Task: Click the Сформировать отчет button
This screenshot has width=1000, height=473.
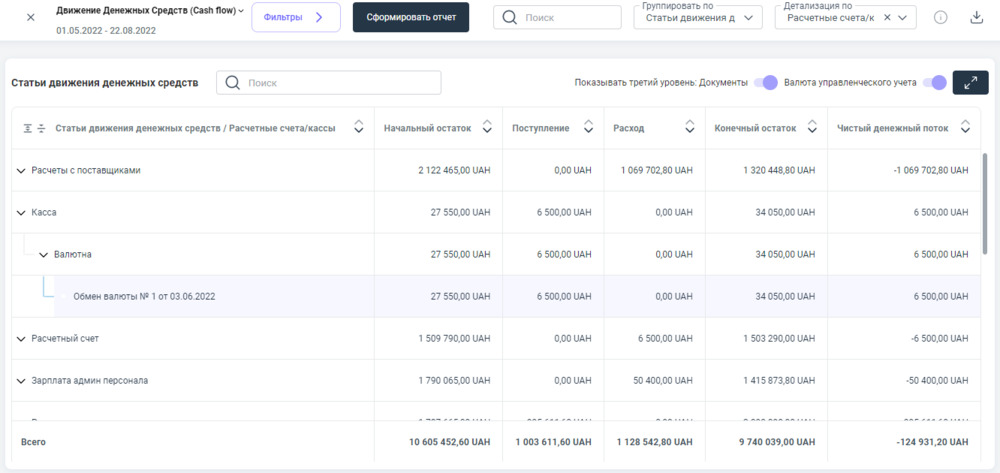Action: click(x=410, y=18)
